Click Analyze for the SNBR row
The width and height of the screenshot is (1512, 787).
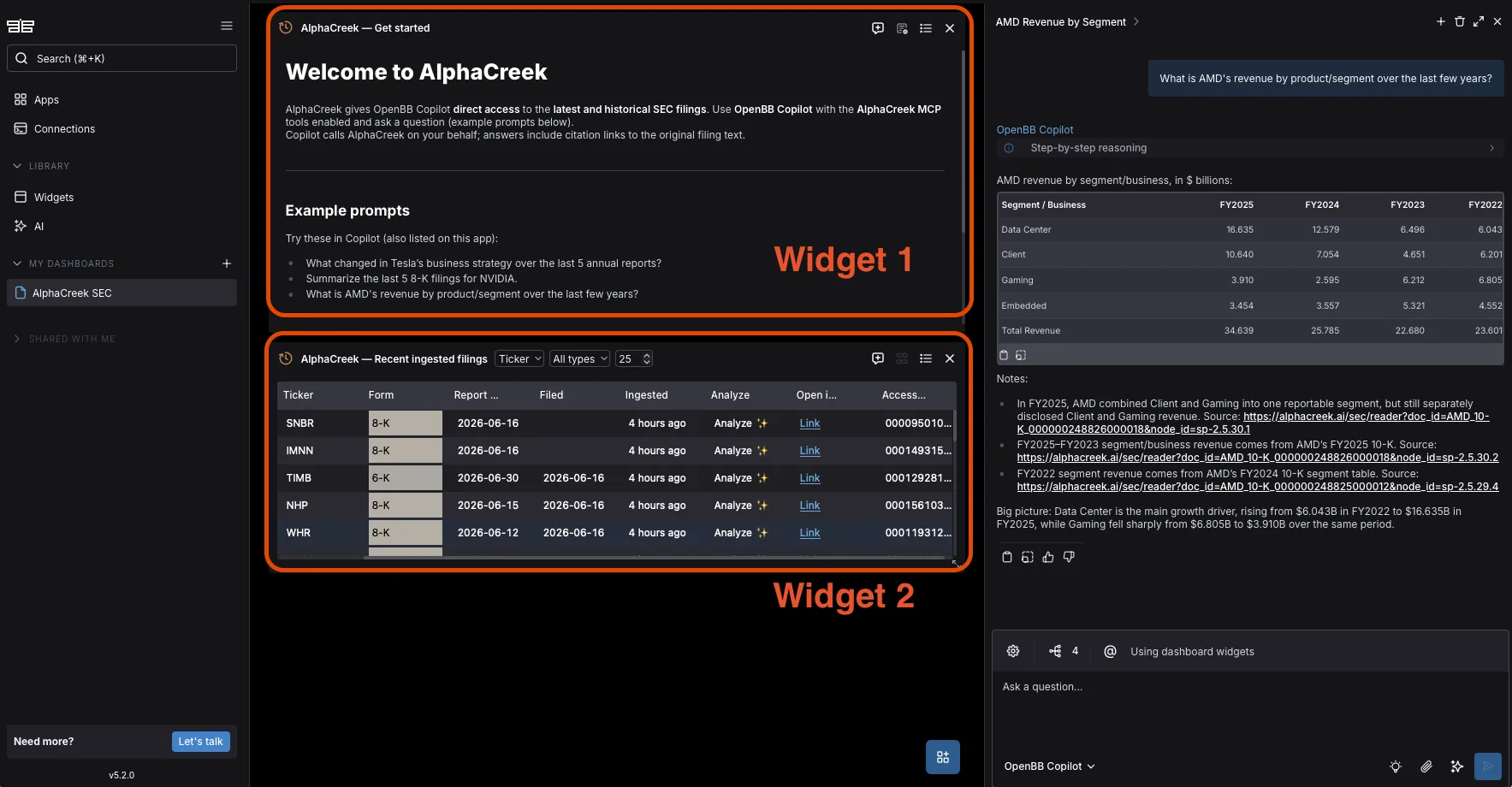click(x=741, y=423)
